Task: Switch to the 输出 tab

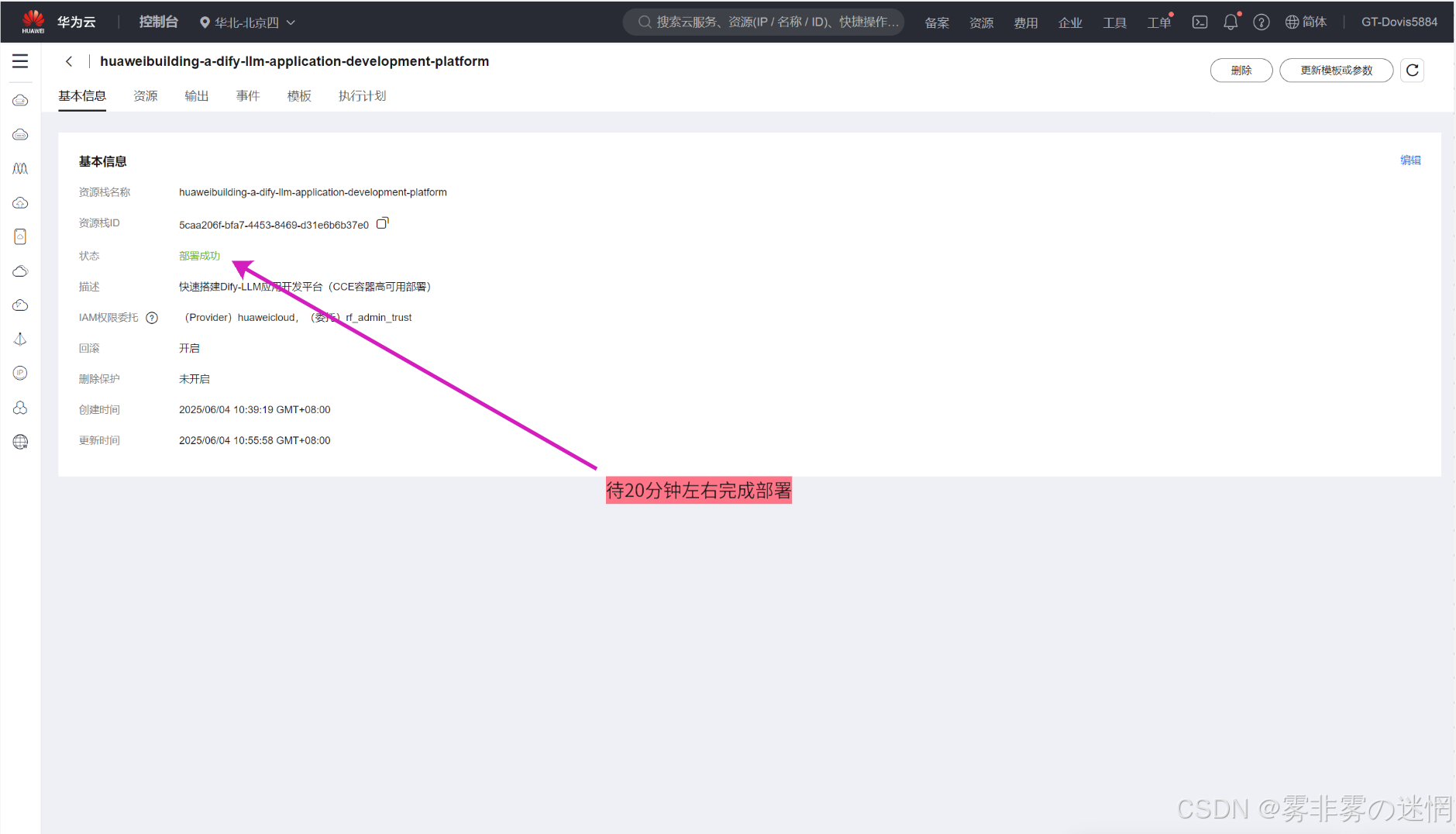Action: pos(197,96)
